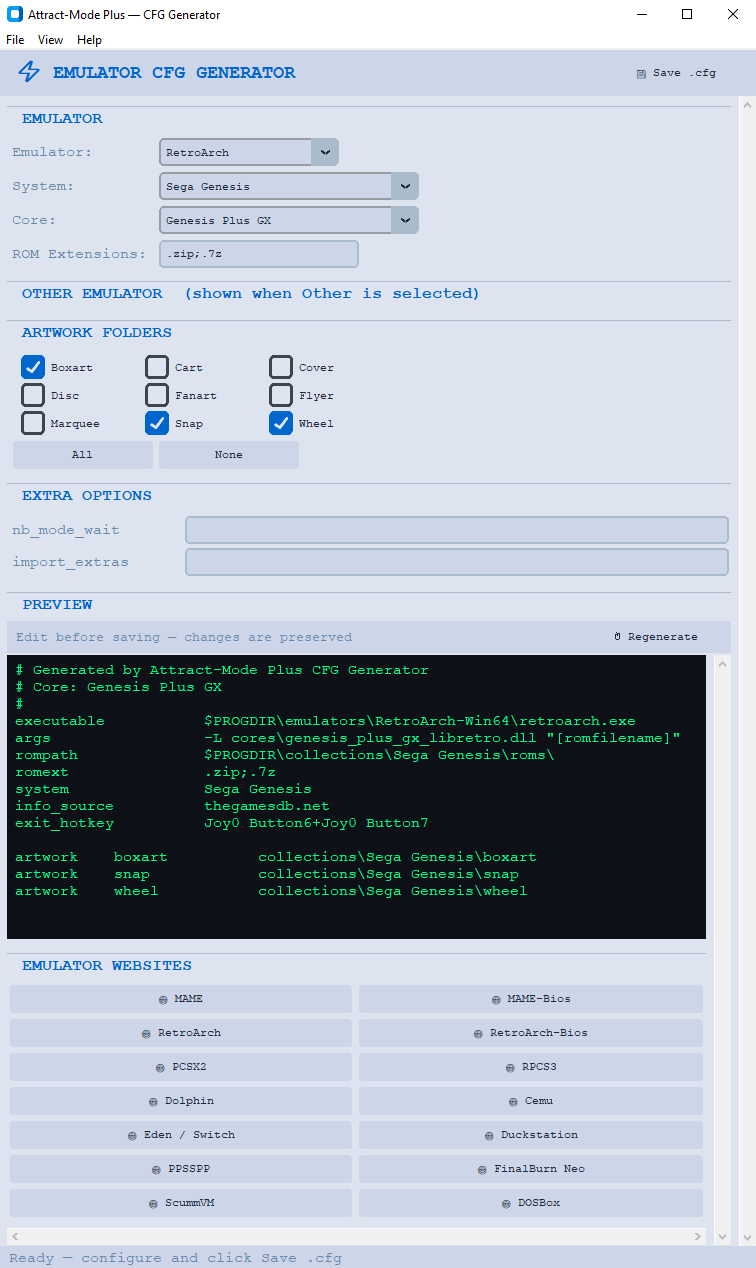The width and height of the screenshot is (756, 1268).
Task: Click the artwork wheel line in preview
Action: click(271, 891)
